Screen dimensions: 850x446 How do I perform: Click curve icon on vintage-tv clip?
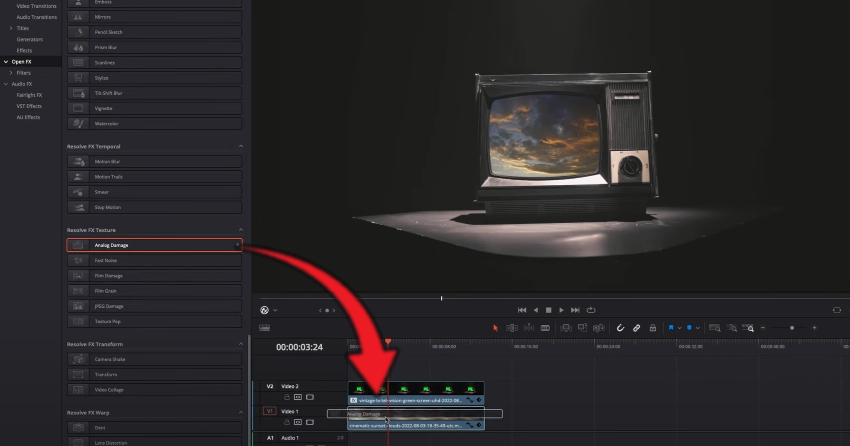pyautogui.click(x=469, y=400)
